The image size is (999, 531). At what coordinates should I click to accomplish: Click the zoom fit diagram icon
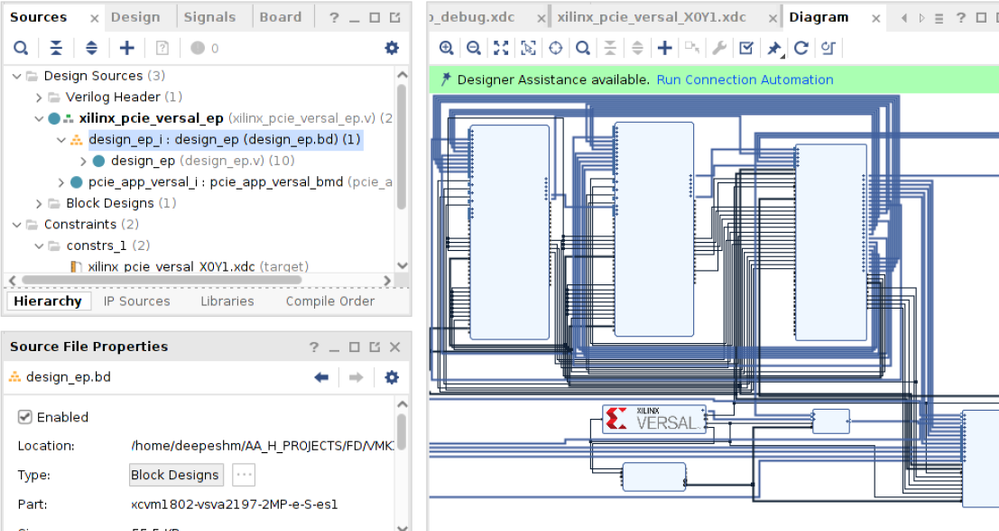(501, 48)
